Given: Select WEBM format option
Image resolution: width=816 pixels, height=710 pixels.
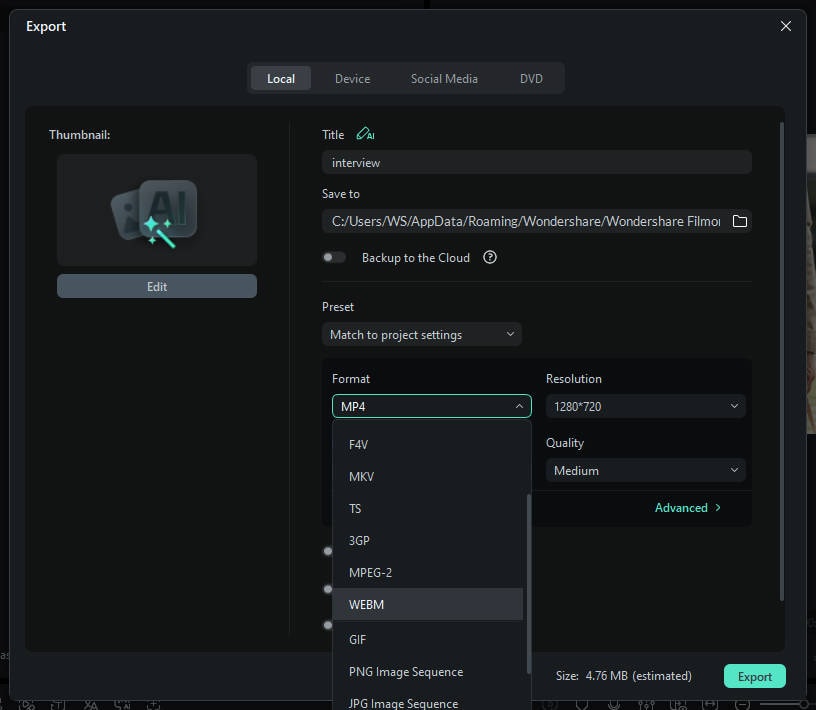Looking at the screenshot, I should 428,604.
